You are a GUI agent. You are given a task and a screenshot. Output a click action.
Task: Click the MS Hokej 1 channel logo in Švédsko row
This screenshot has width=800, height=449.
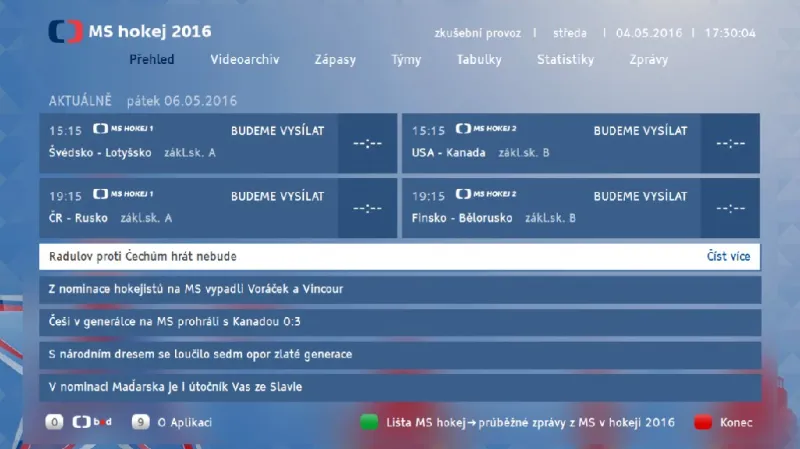coord(123,129)
